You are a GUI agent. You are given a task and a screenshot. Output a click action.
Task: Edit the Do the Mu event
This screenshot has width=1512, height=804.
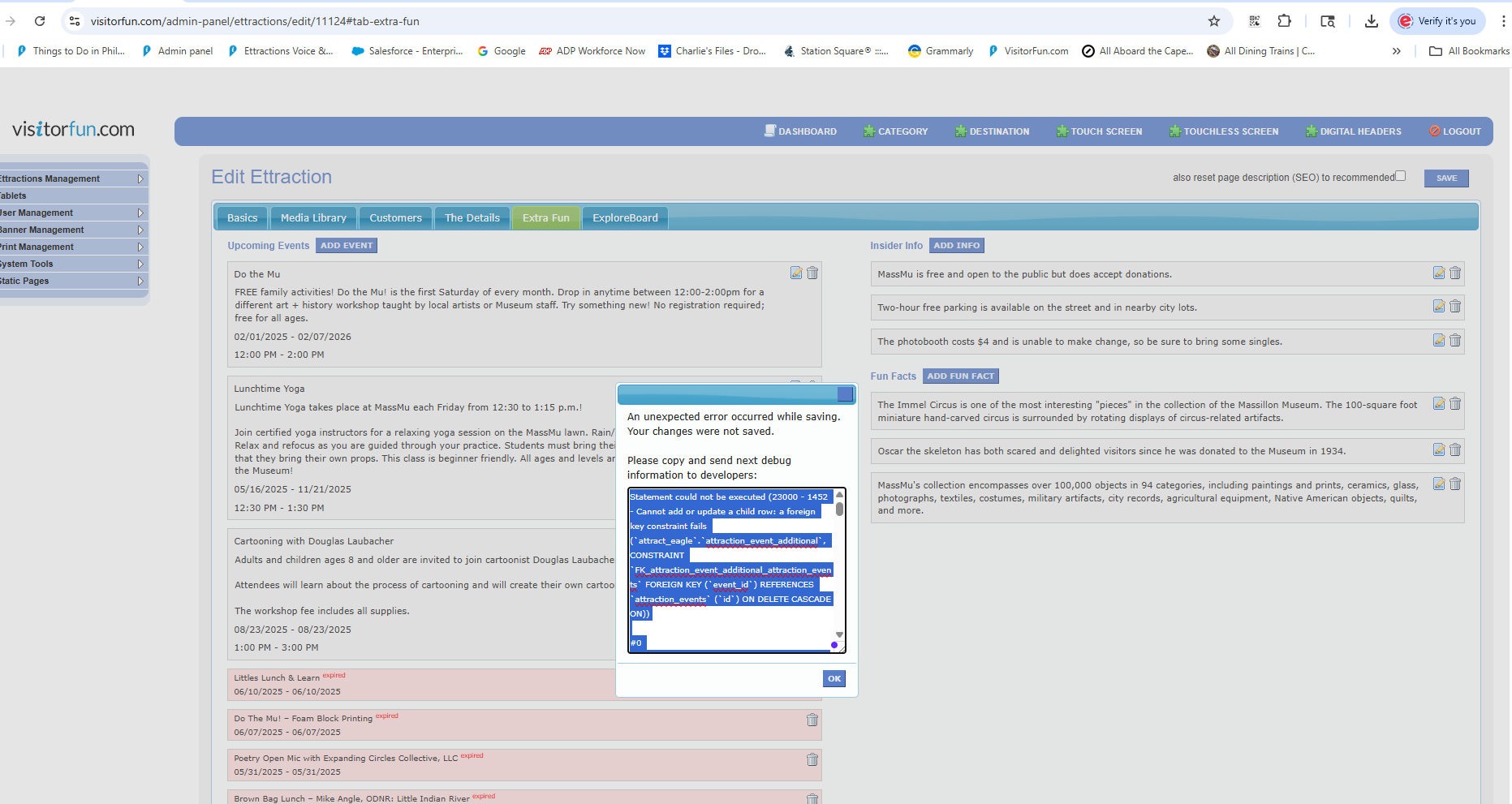point(796,273)
